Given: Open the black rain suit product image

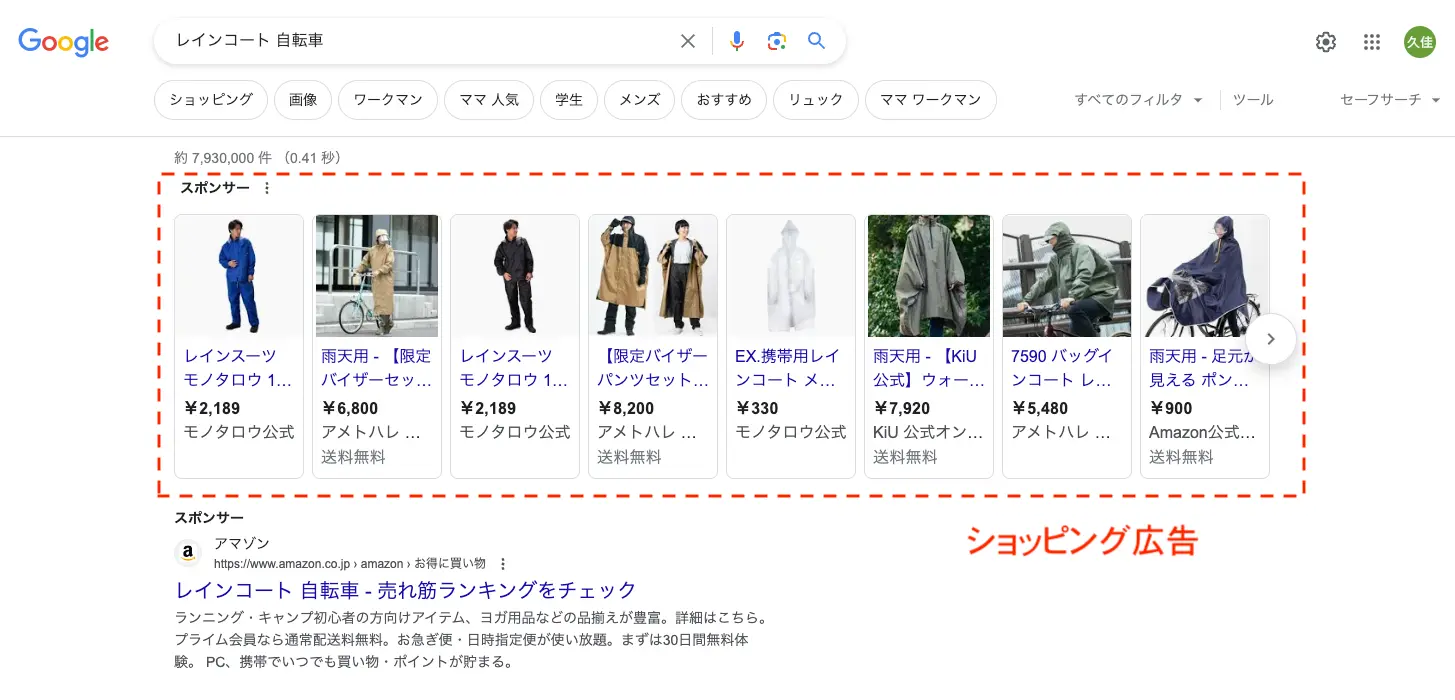Looking at the screenshot, I should tap(515, 276).
